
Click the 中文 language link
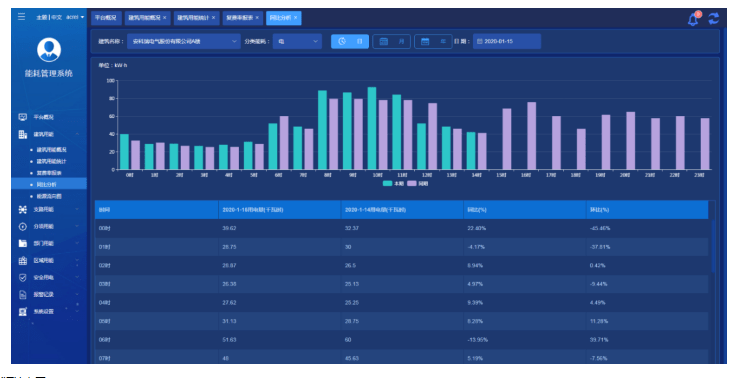click(x=56, y=17)
